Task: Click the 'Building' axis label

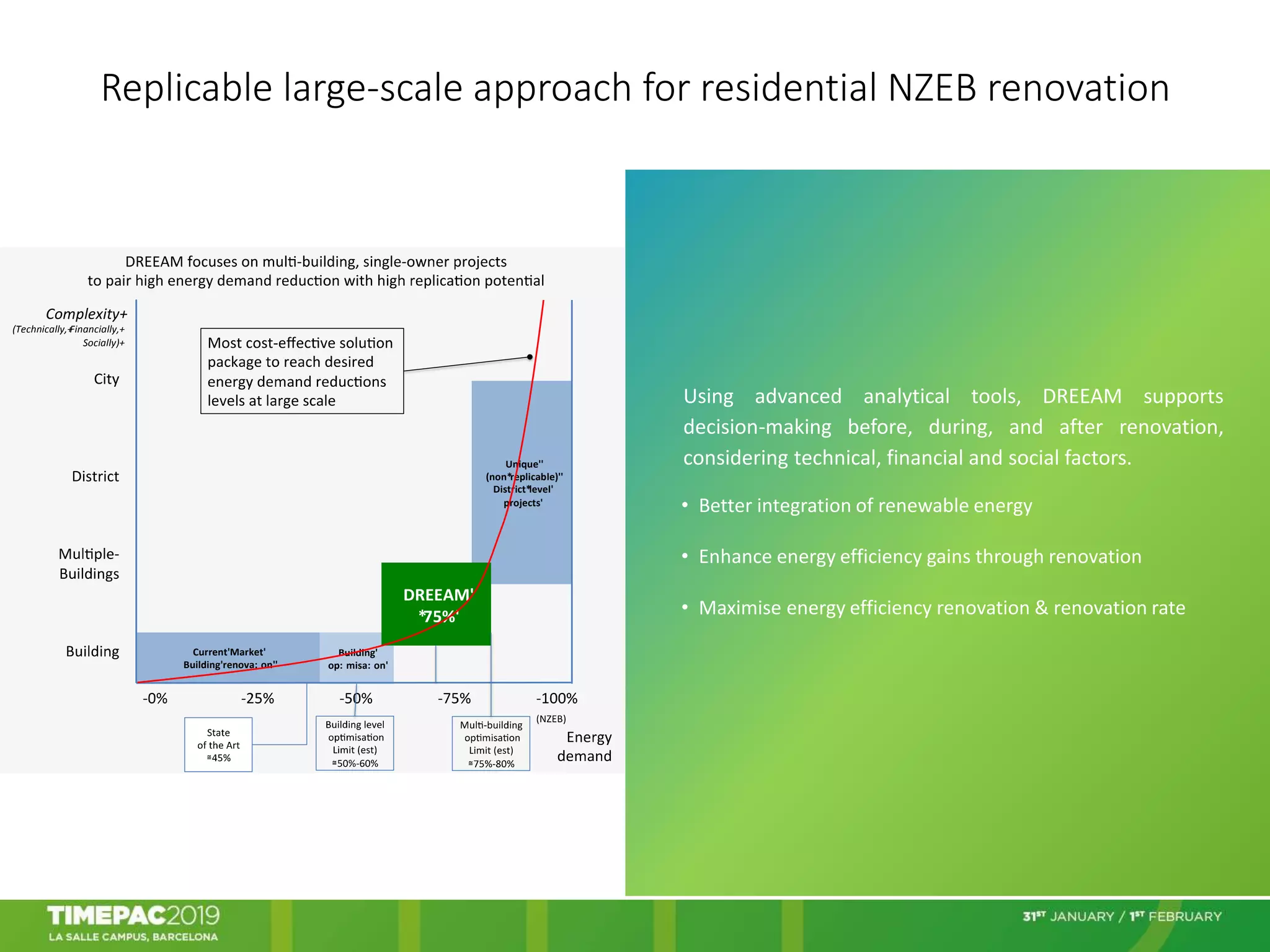Action: (x=92, y=651)
